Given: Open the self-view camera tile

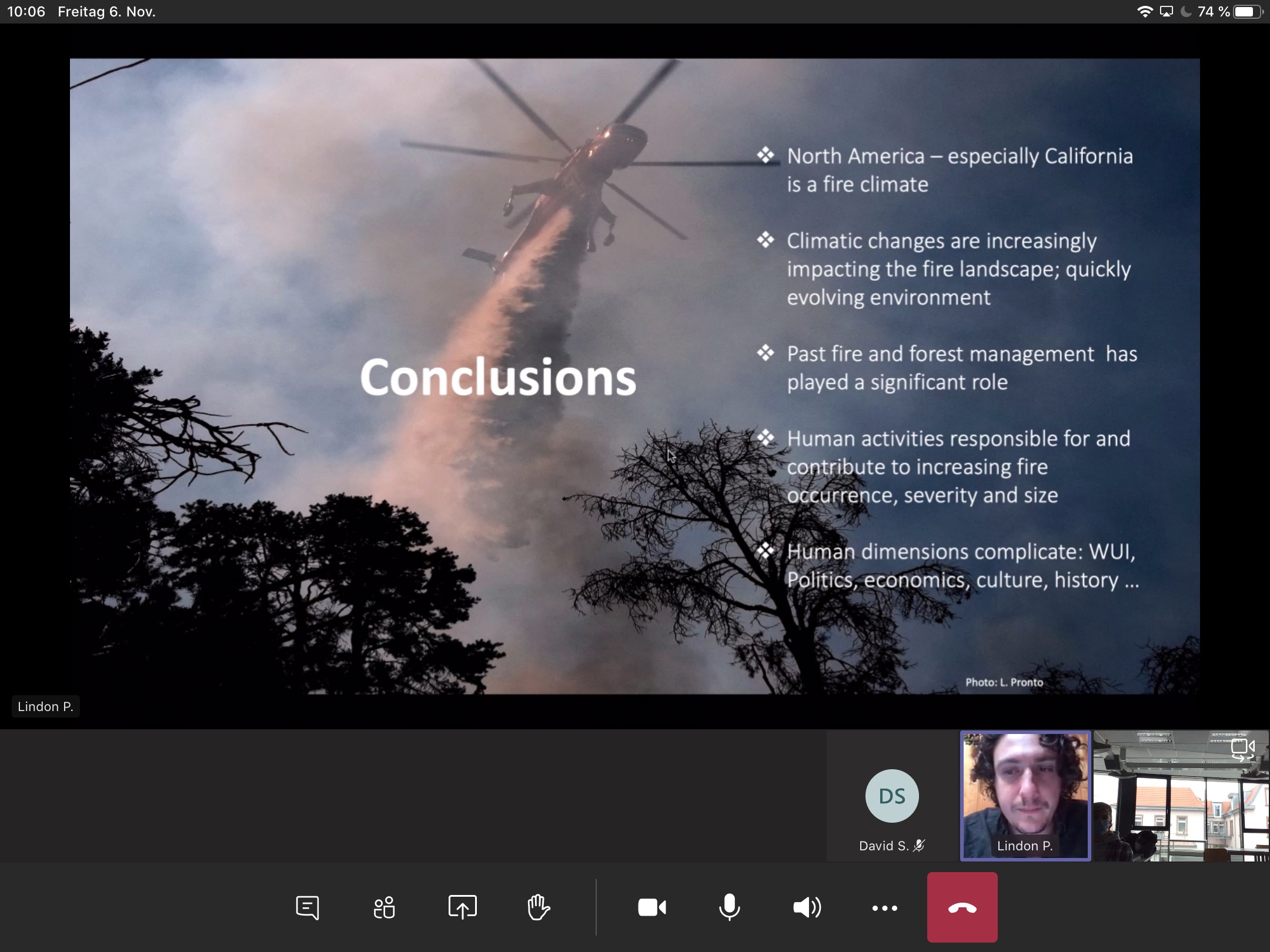Looking at the screenshot, I should pos(1181,796).
